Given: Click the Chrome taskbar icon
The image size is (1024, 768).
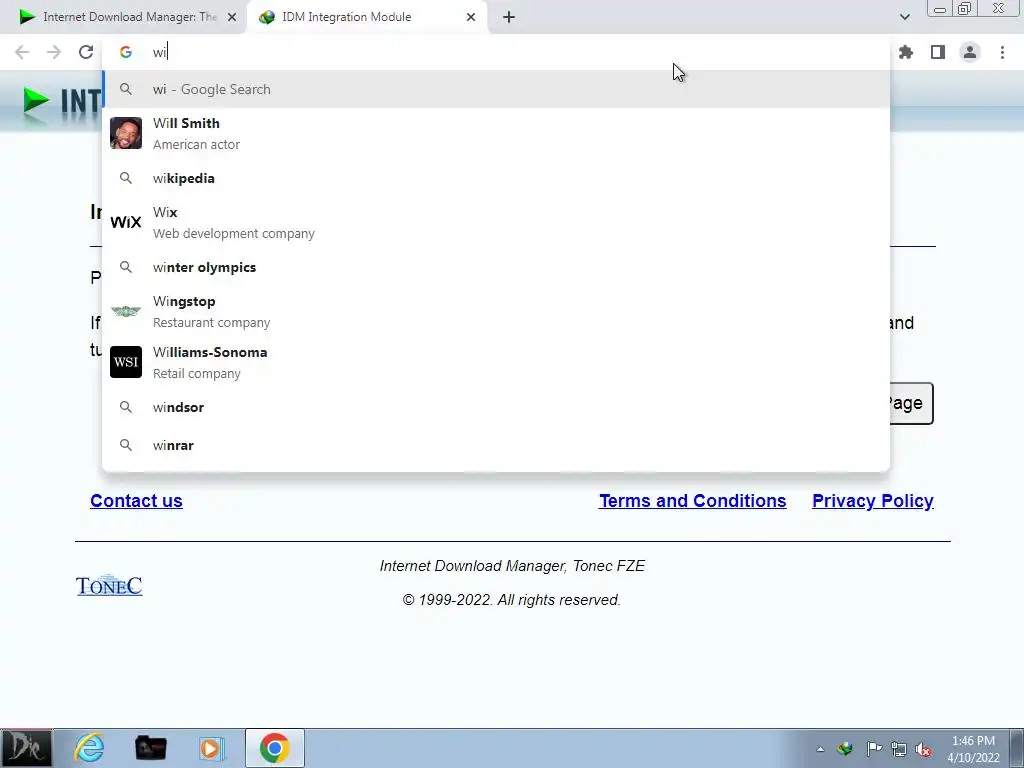Looking at the screenshot, I should (x=274, y=748).
